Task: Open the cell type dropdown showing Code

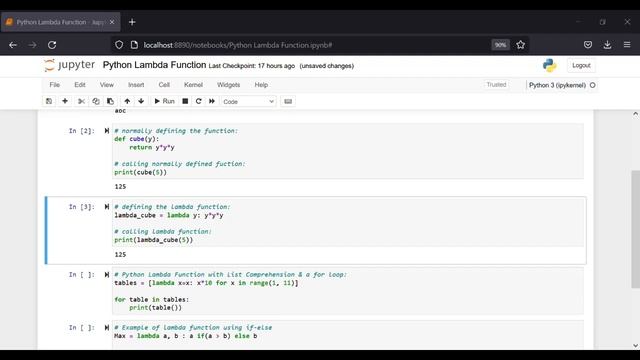Action: (248, 102)
